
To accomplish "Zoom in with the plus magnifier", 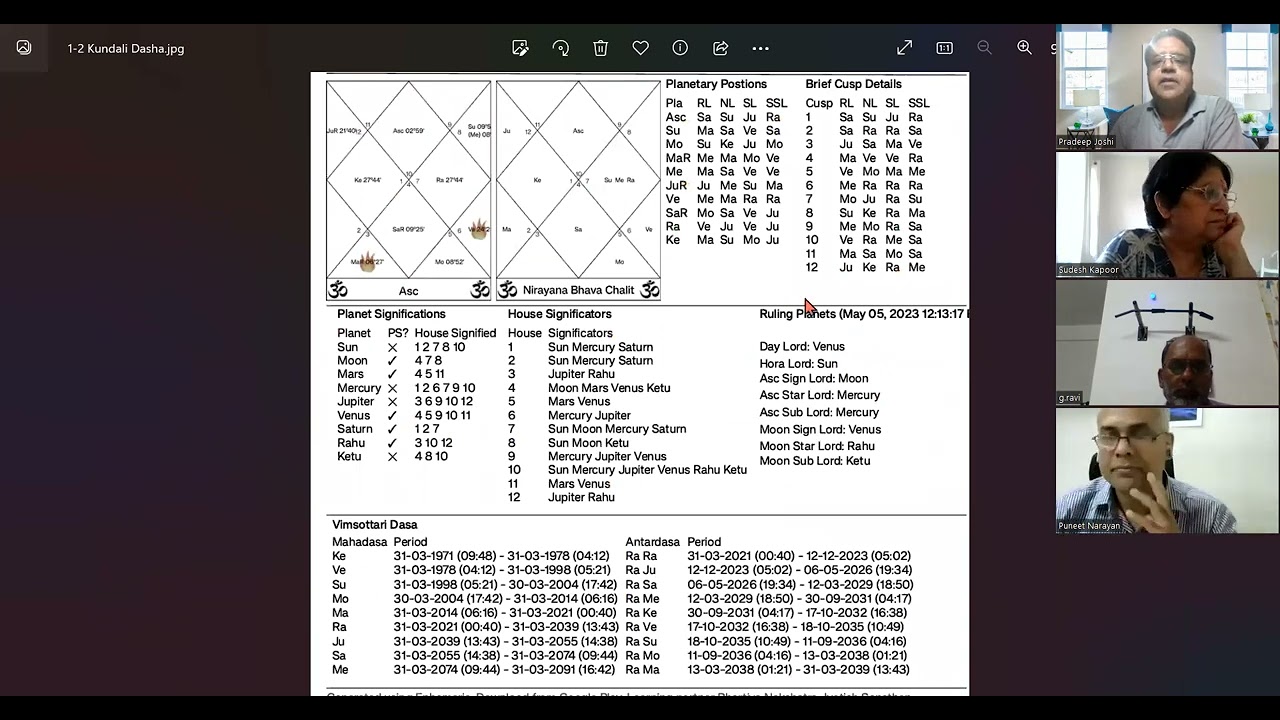I will 1024,48.
